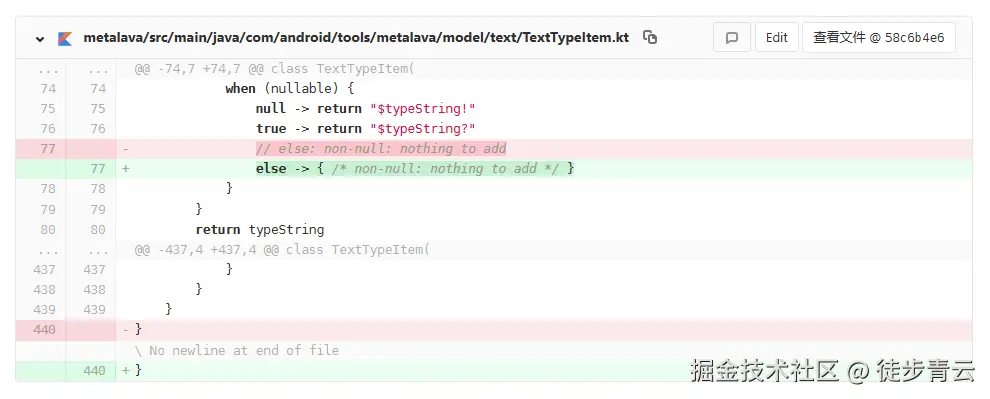Click new line number 75

98,109
